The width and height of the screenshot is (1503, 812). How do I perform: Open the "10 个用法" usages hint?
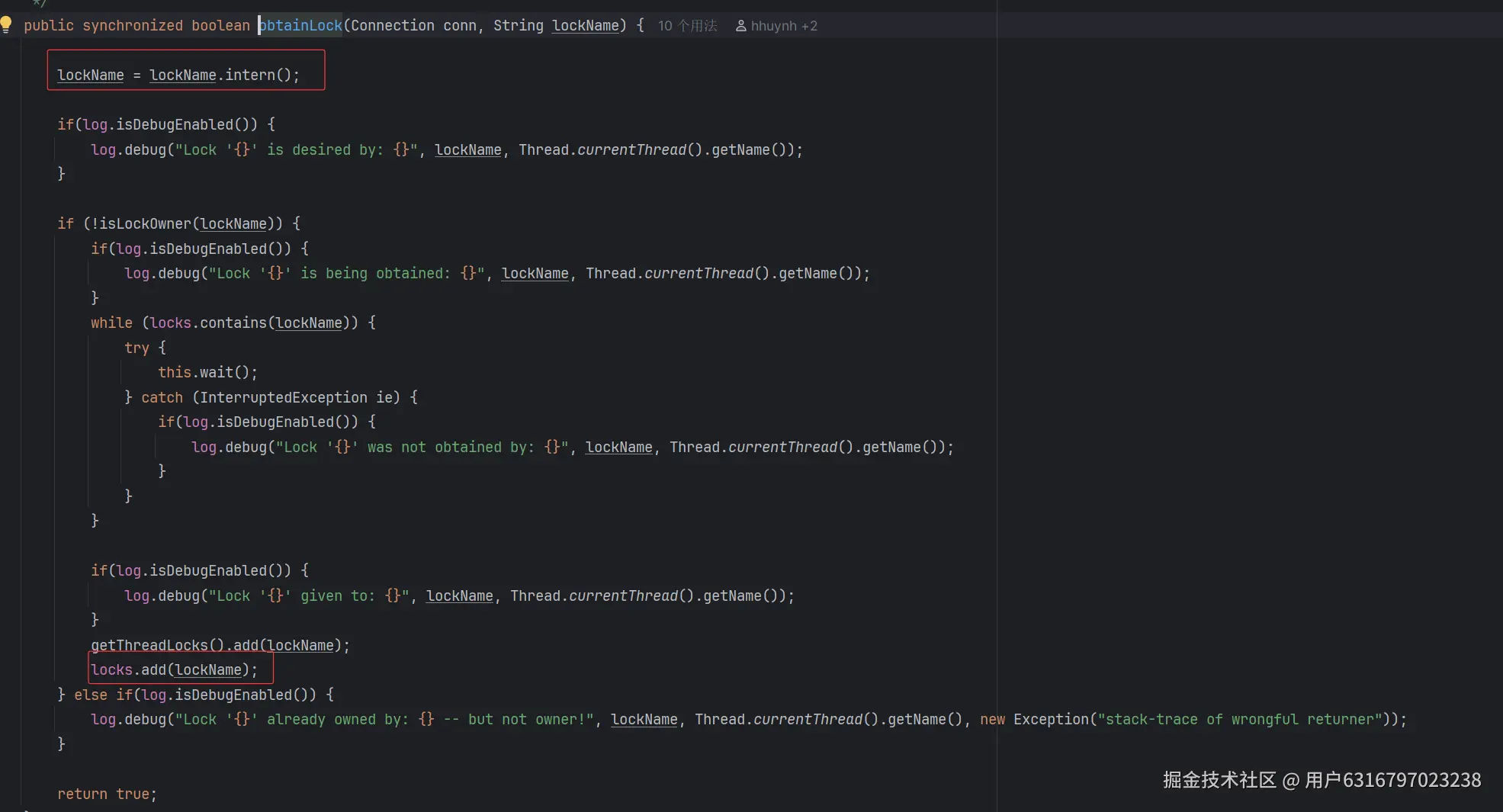687,26
